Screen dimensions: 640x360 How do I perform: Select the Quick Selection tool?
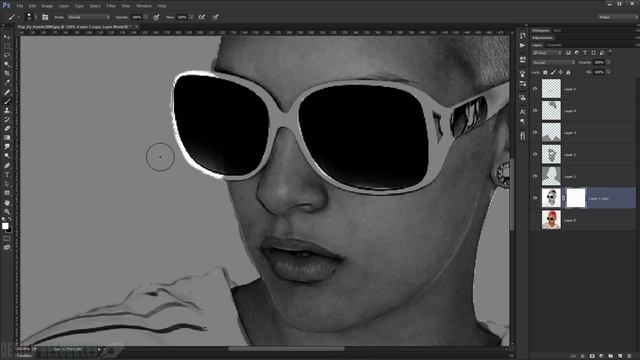[x=7, y=64]
